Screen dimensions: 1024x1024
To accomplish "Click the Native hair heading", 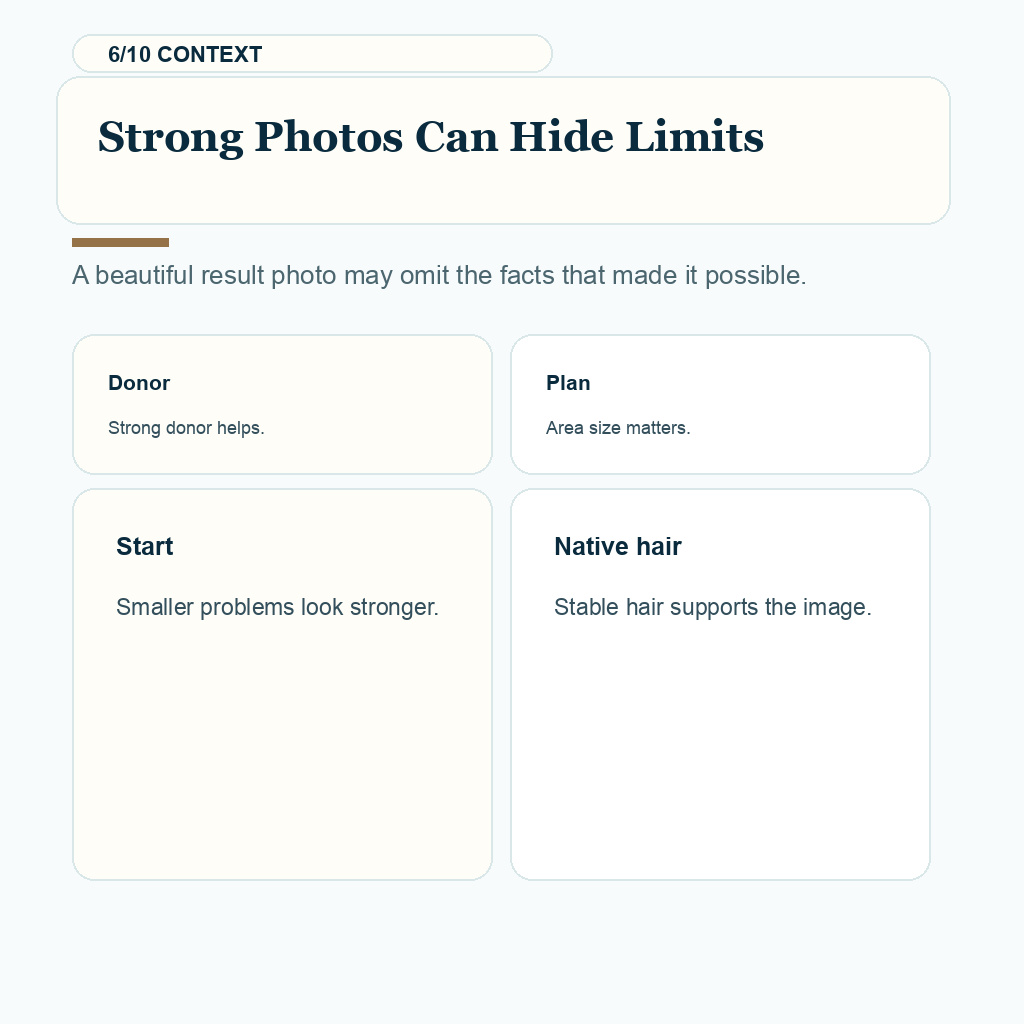I will [618, 546].
